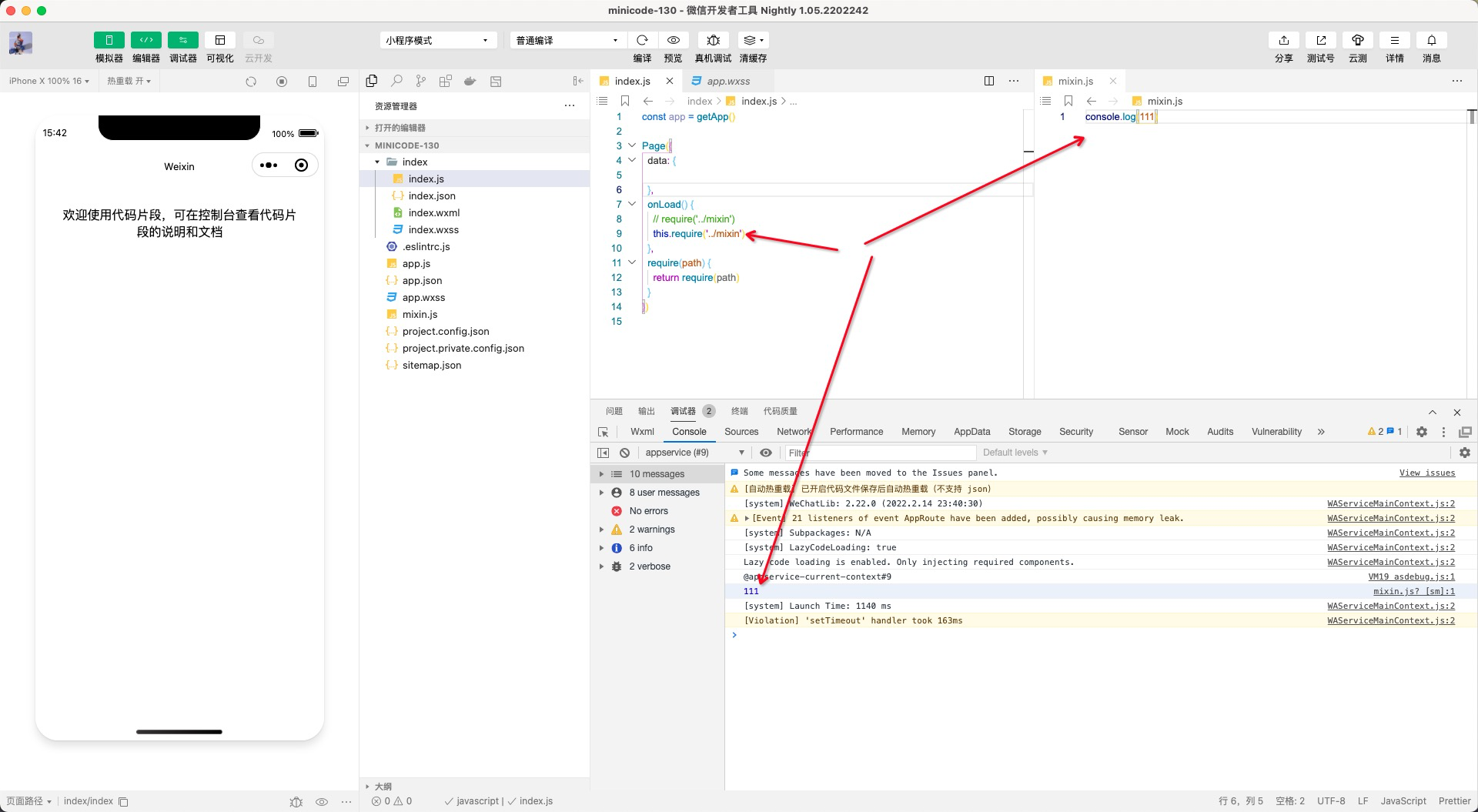
Task: Toggle the editor panel button
Action: coord(145,40)
